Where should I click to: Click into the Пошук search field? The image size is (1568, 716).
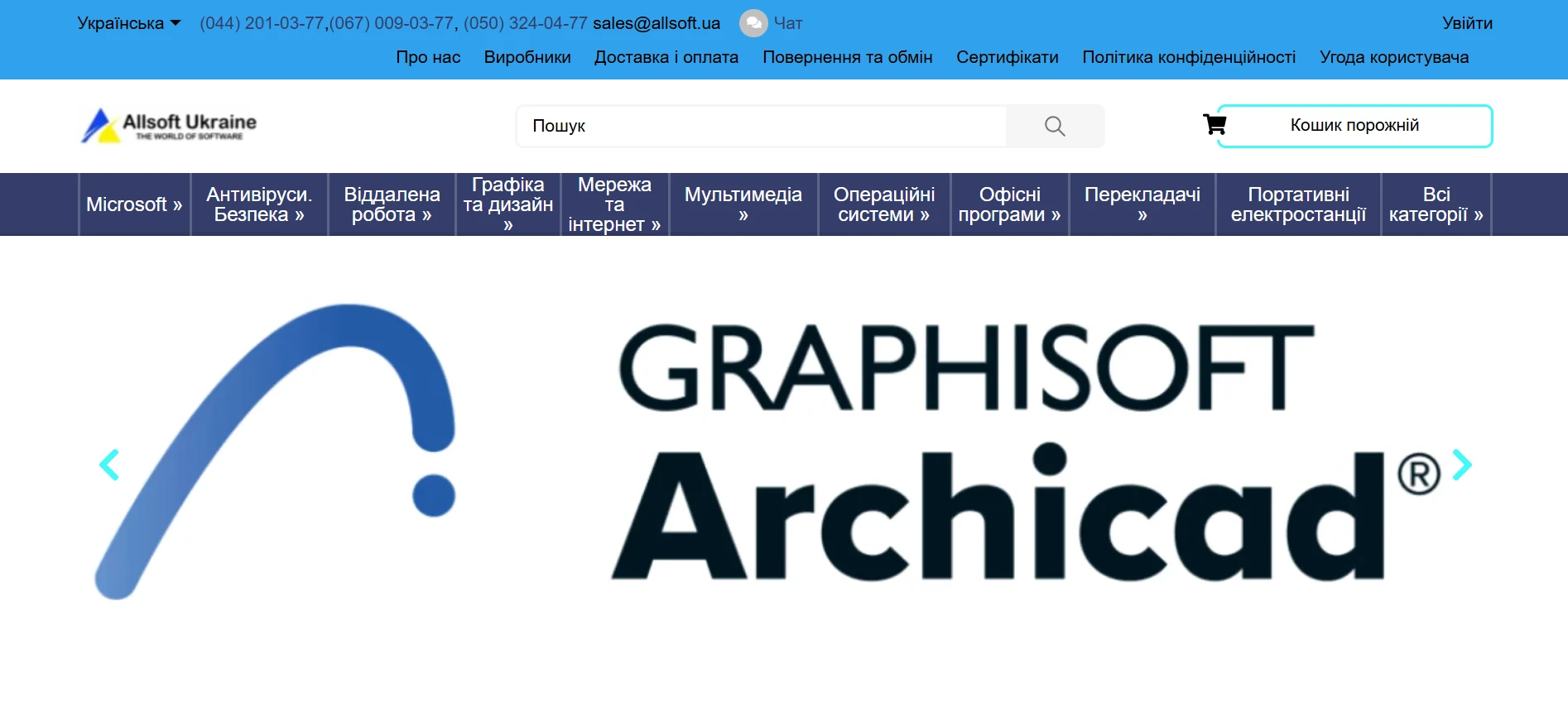pyautogui.click(x=761, y=126)
